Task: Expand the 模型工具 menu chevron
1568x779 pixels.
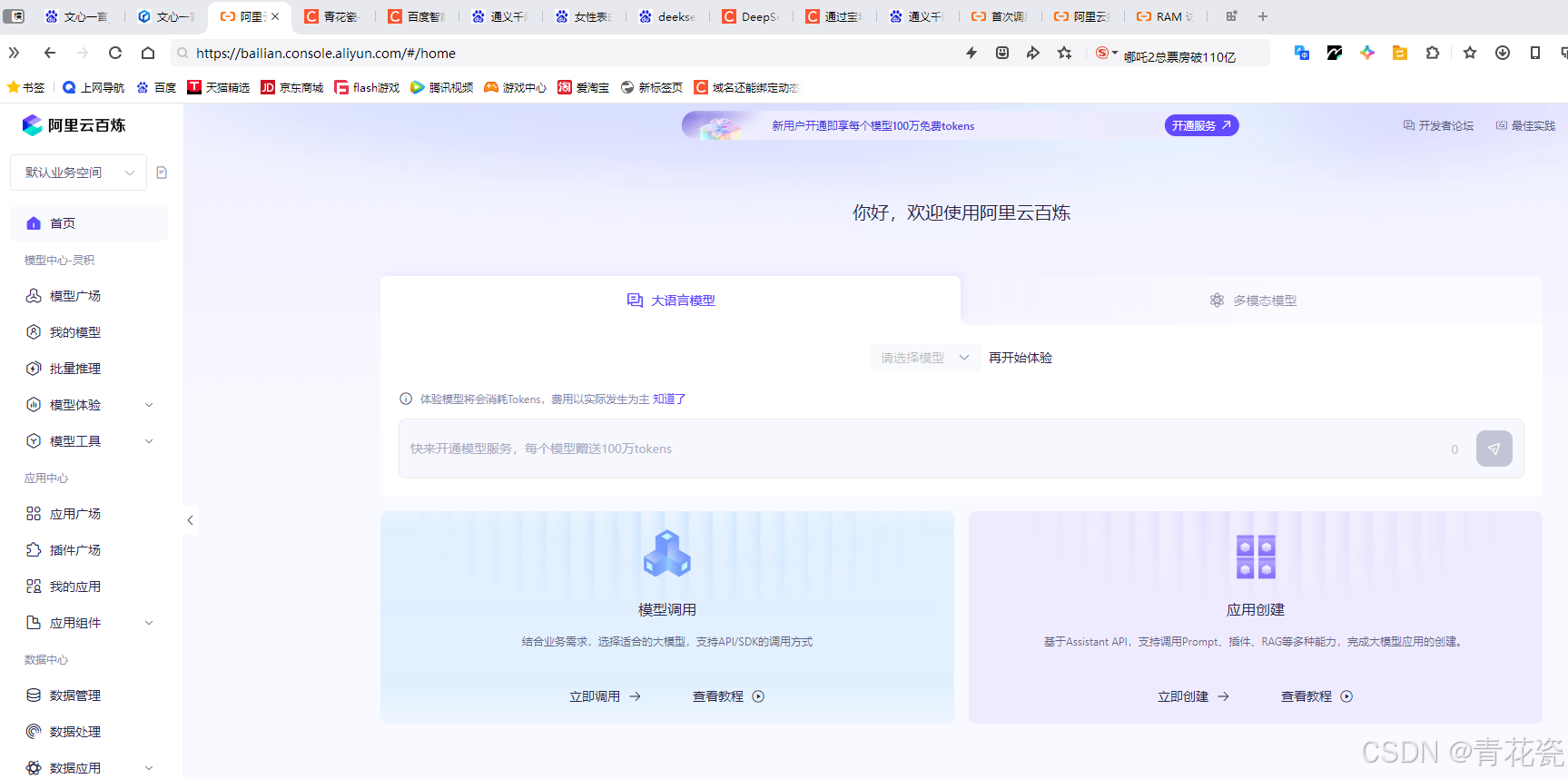Action: [x=149, y=441]
